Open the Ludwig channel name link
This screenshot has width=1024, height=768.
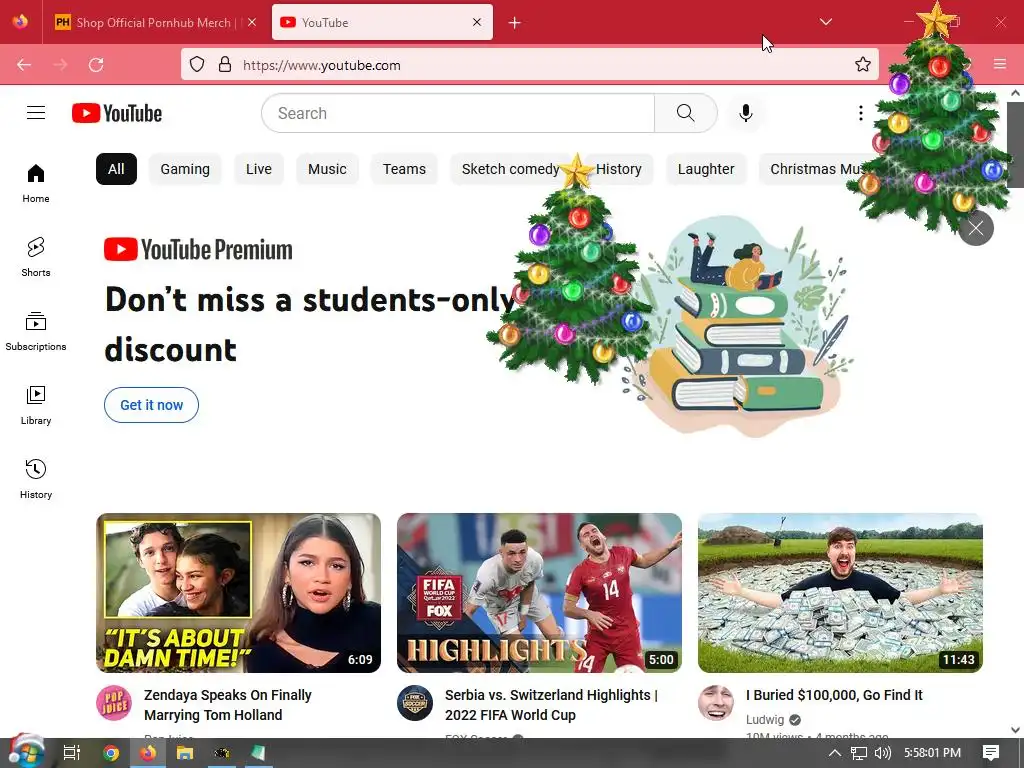click(x=765, y=719)
